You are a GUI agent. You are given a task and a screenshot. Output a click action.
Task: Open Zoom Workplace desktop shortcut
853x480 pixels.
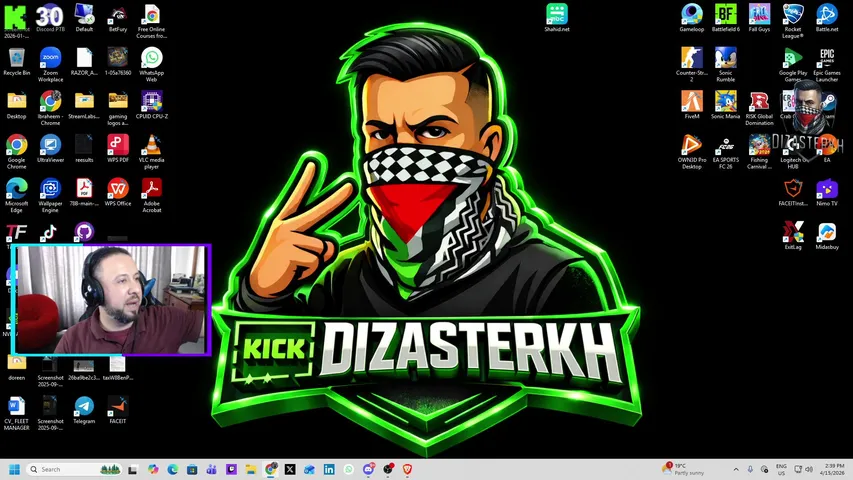[x=50, y=64]
